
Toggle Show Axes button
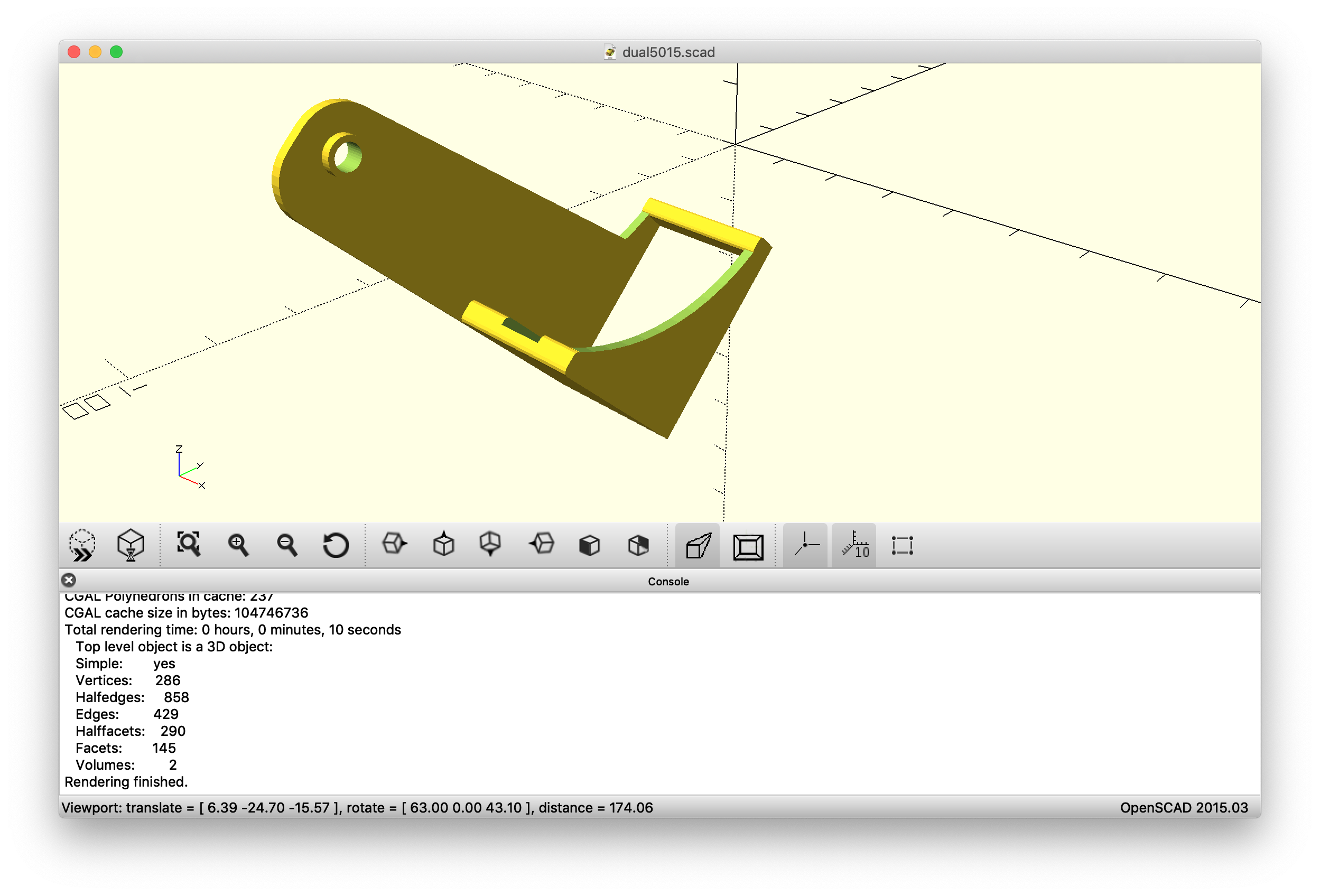pyautogui.click(x=805, y=545)
